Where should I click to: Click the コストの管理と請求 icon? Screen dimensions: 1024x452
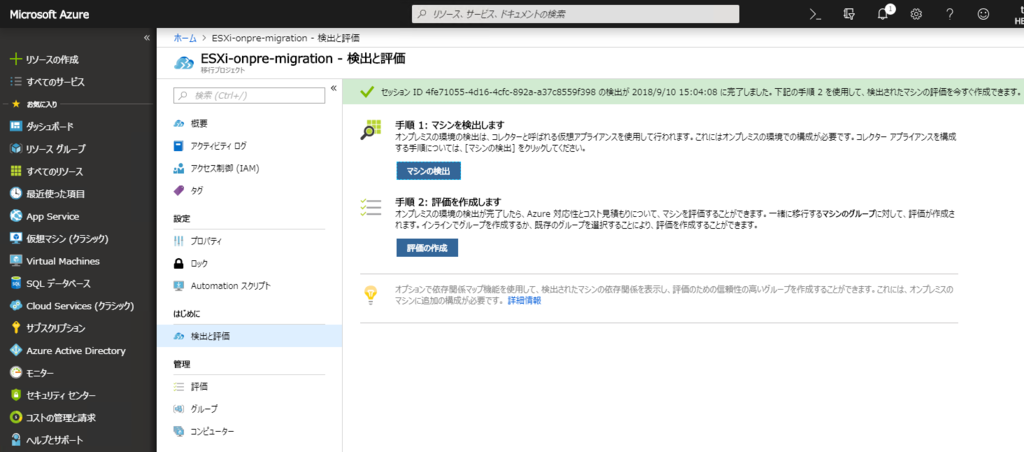click(16, 417)
